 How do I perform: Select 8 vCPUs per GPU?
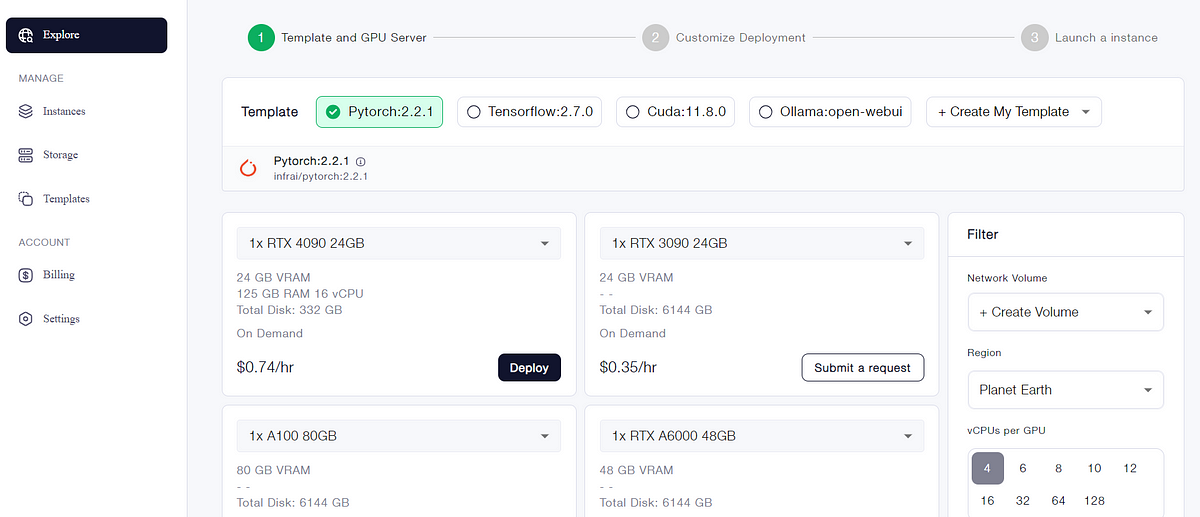[1058, 468]
